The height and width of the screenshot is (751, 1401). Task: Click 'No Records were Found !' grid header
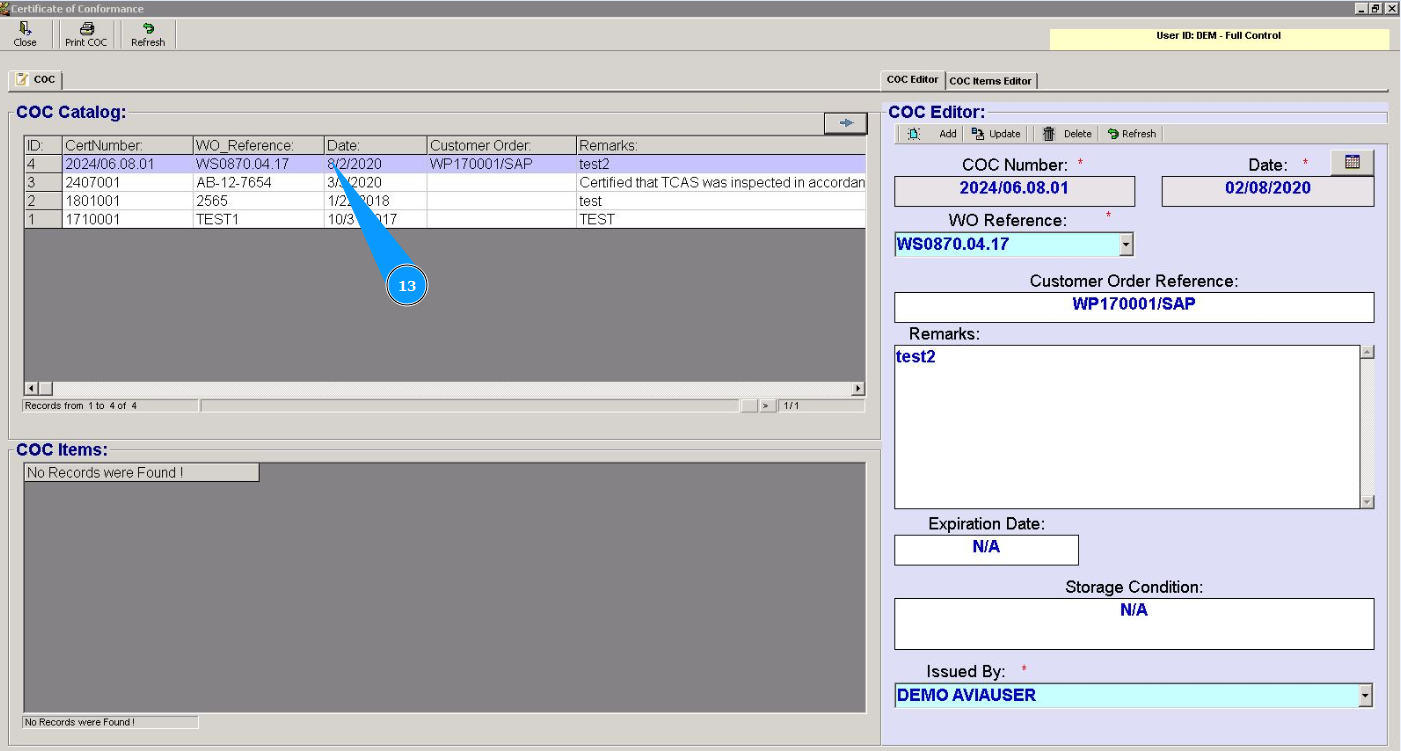141,472
